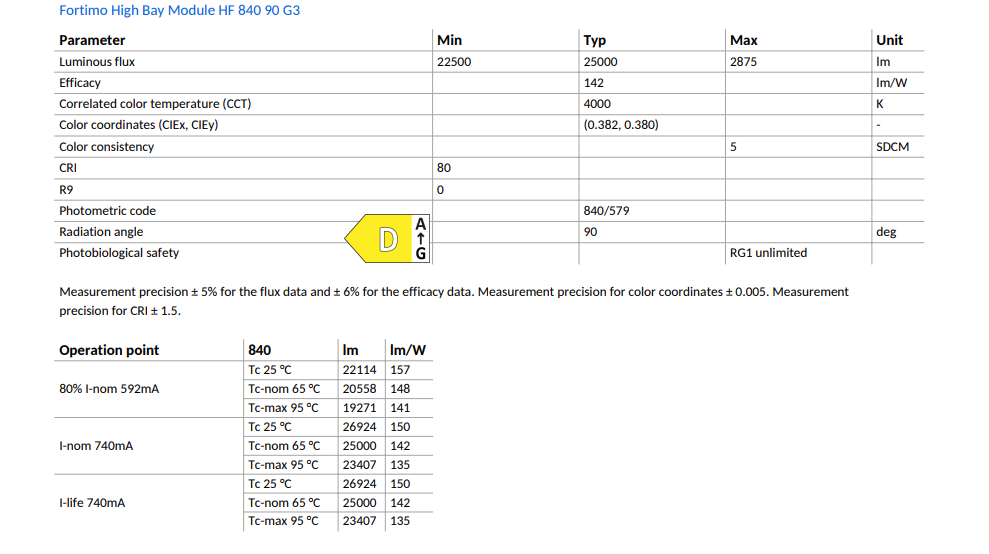Select the Photobiological safety label
This screenshot has height=554, width=989.
(x=119, y=252)
